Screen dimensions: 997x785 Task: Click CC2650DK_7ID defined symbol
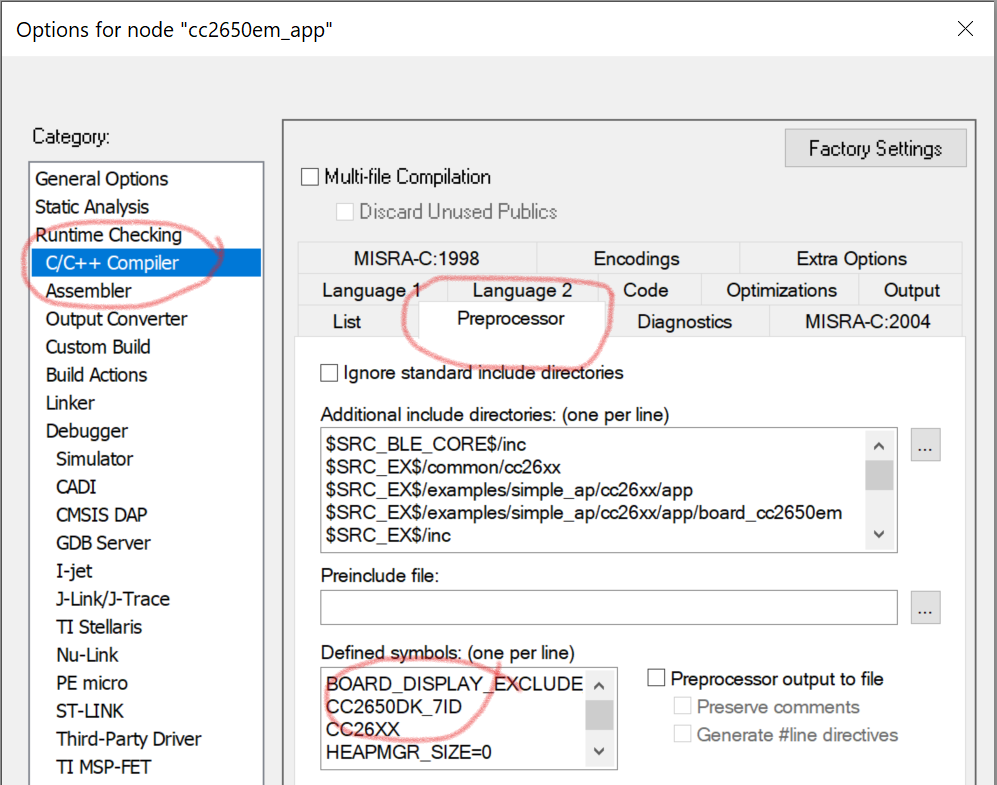pyautogui.click(x=394, y=706)
